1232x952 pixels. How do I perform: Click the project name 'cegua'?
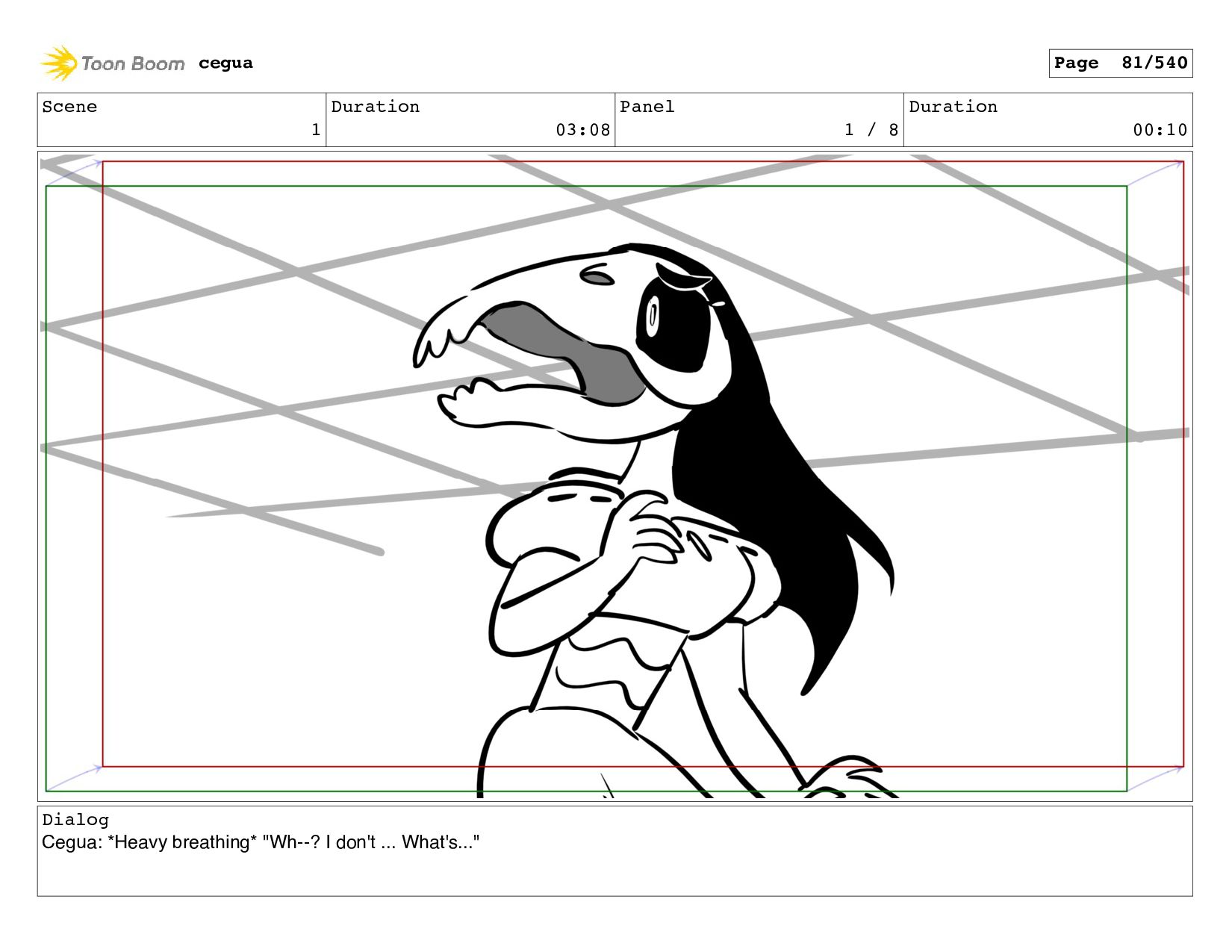coord(225,63)
